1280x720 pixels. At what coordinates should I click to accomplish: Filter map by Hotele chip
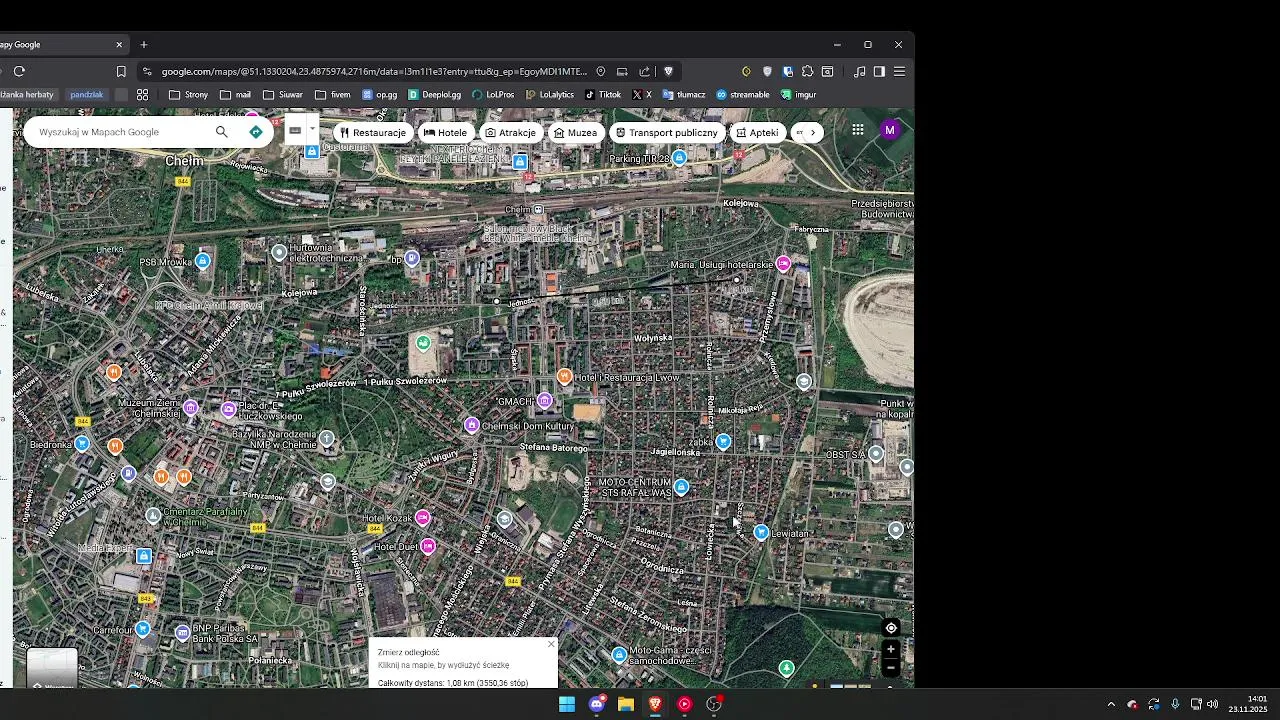[x=445, y=132]
